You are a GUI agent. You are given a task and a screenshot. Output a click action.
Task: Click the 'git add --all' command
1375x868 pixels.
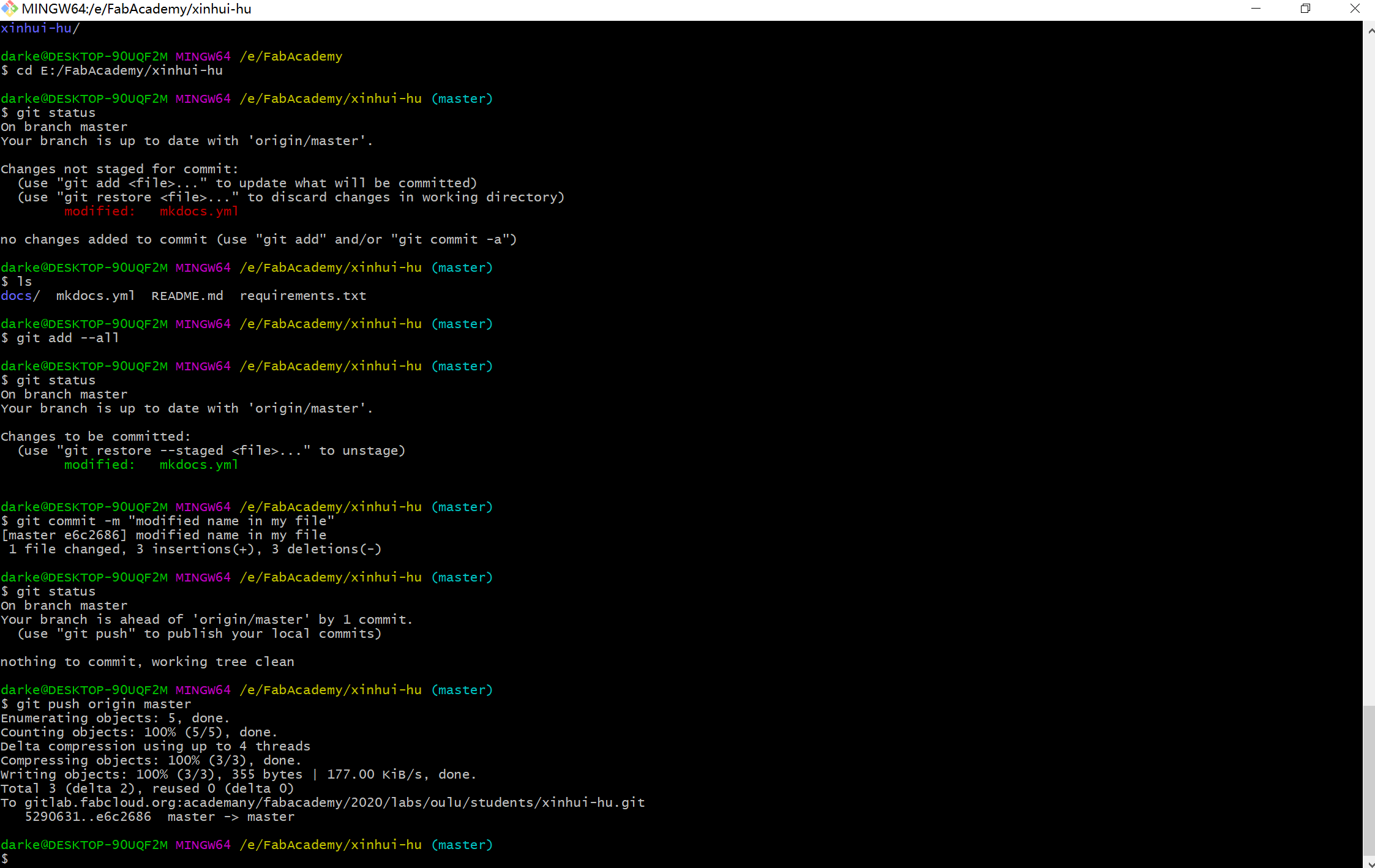point(60,338)
